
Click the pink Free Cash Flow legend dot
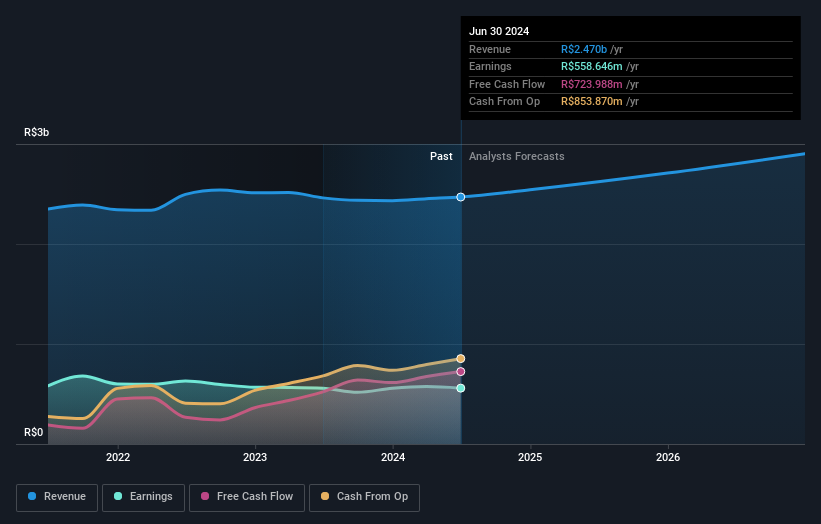click(205, 496)
